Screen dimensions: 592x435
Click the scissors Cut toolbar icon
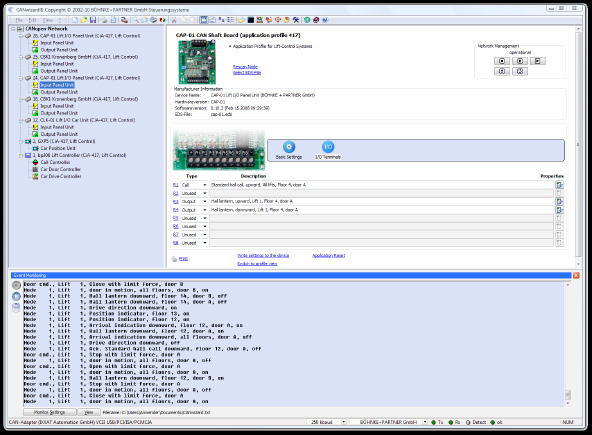click(x=174, y=20)
